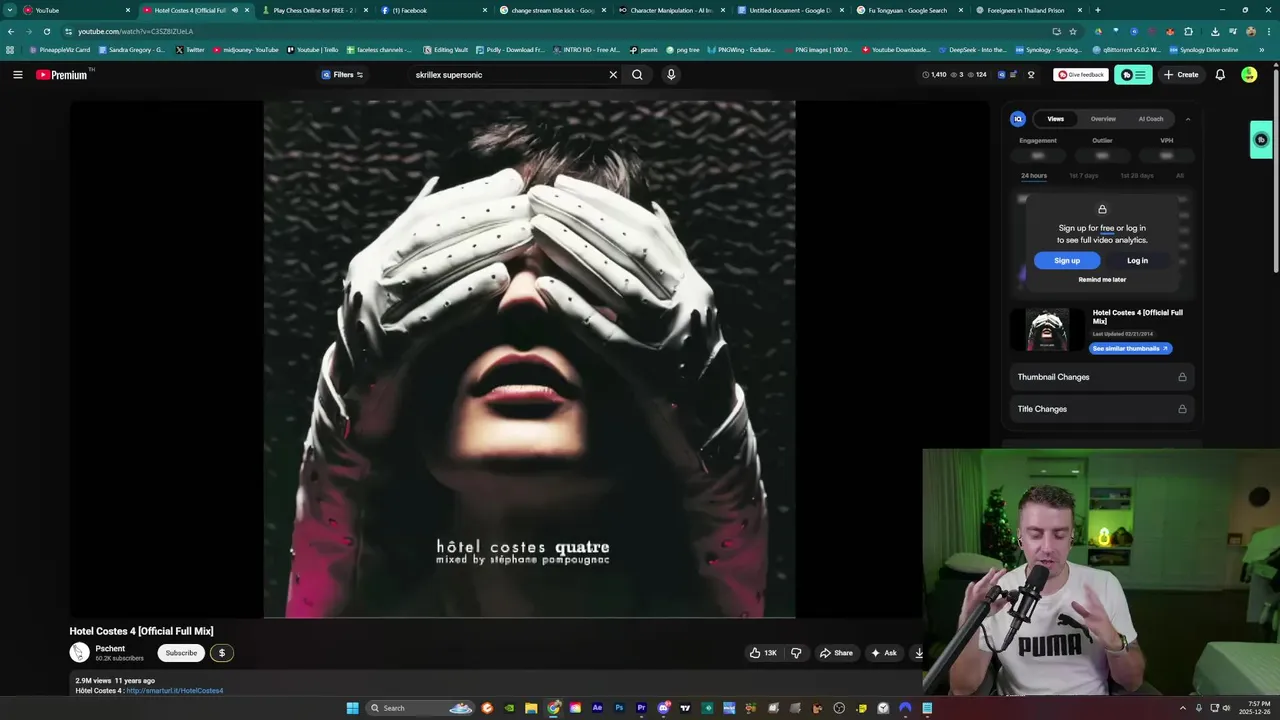
Task: Mute the Hotel Costes tab speaker icon
Action: (235, 10)
